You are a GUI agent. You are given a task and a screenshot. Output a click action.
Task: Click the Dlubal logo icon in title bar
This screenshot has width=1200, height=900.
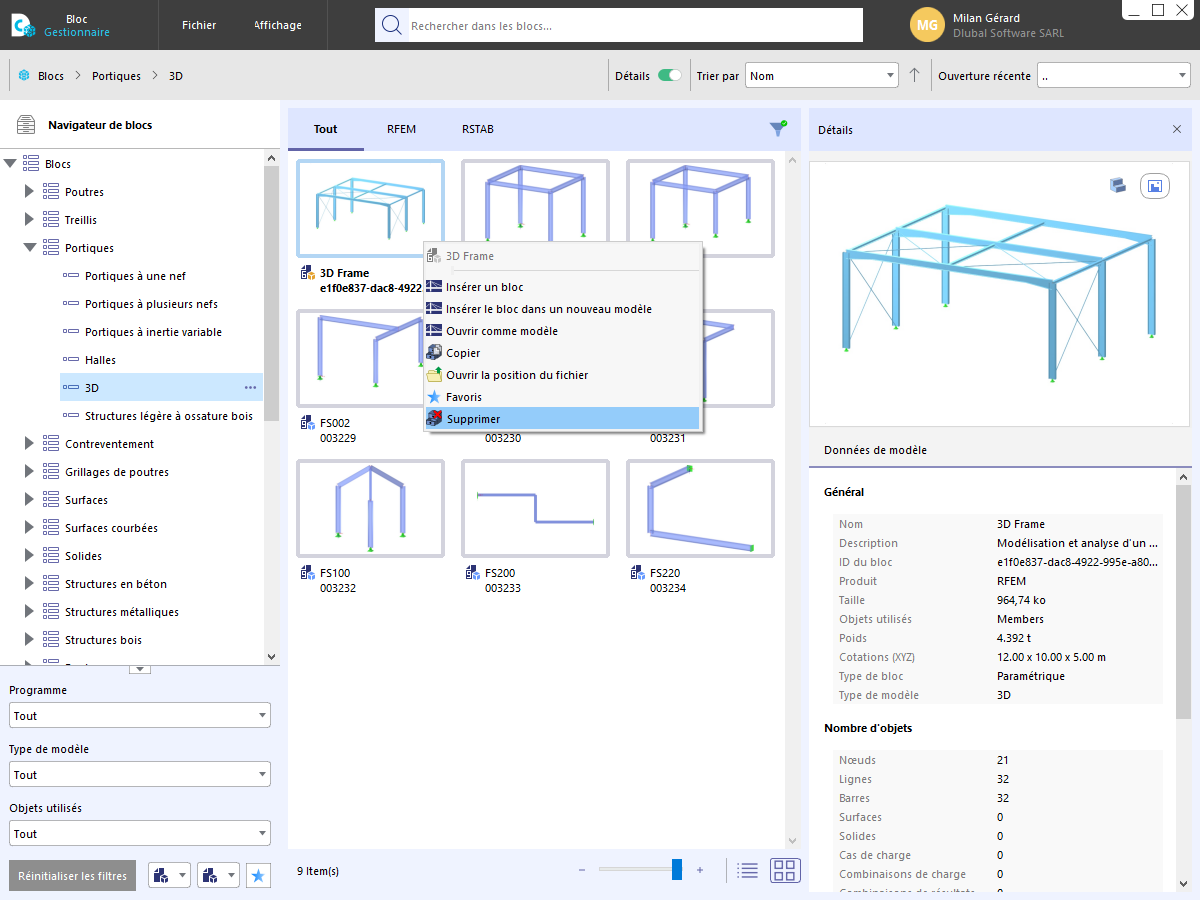pyautogui.click(x=22, y=25)
